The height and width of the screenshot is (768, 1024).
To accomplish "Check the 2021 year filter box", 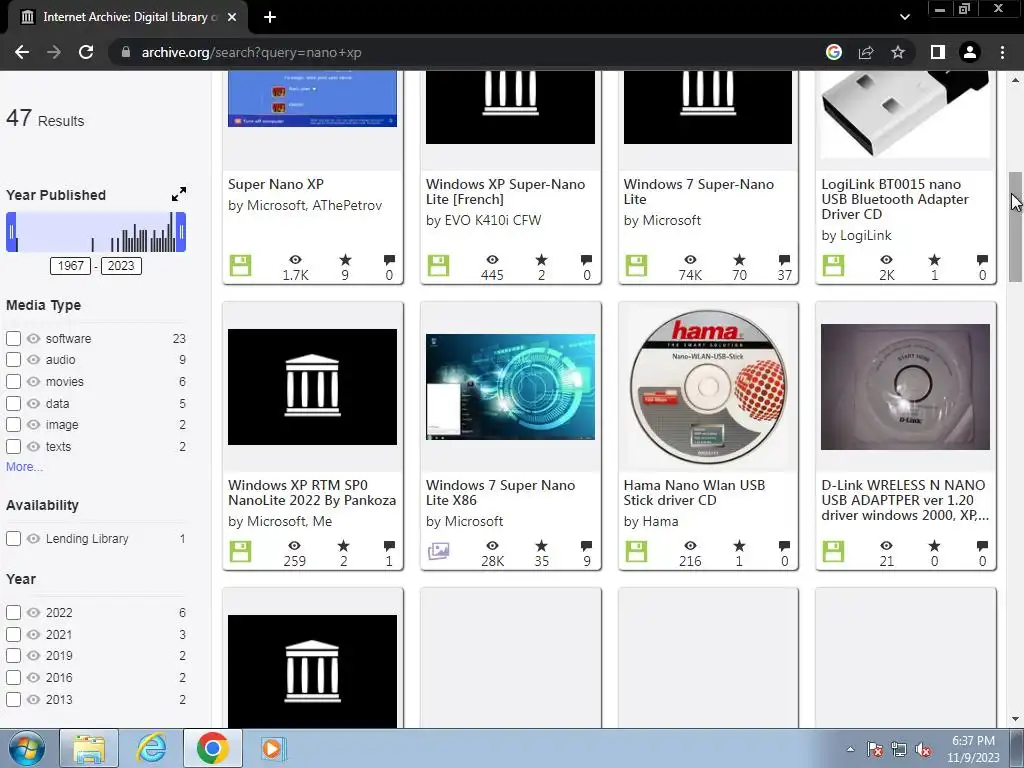I will [13, 634].
